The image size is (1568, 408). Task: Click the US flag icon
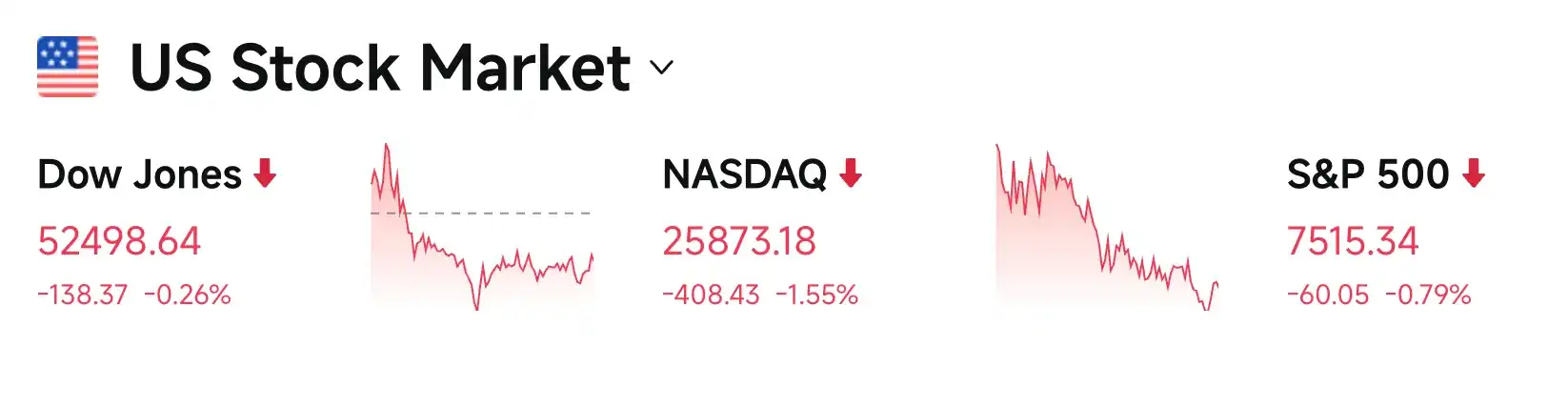(x=68, y=67)
